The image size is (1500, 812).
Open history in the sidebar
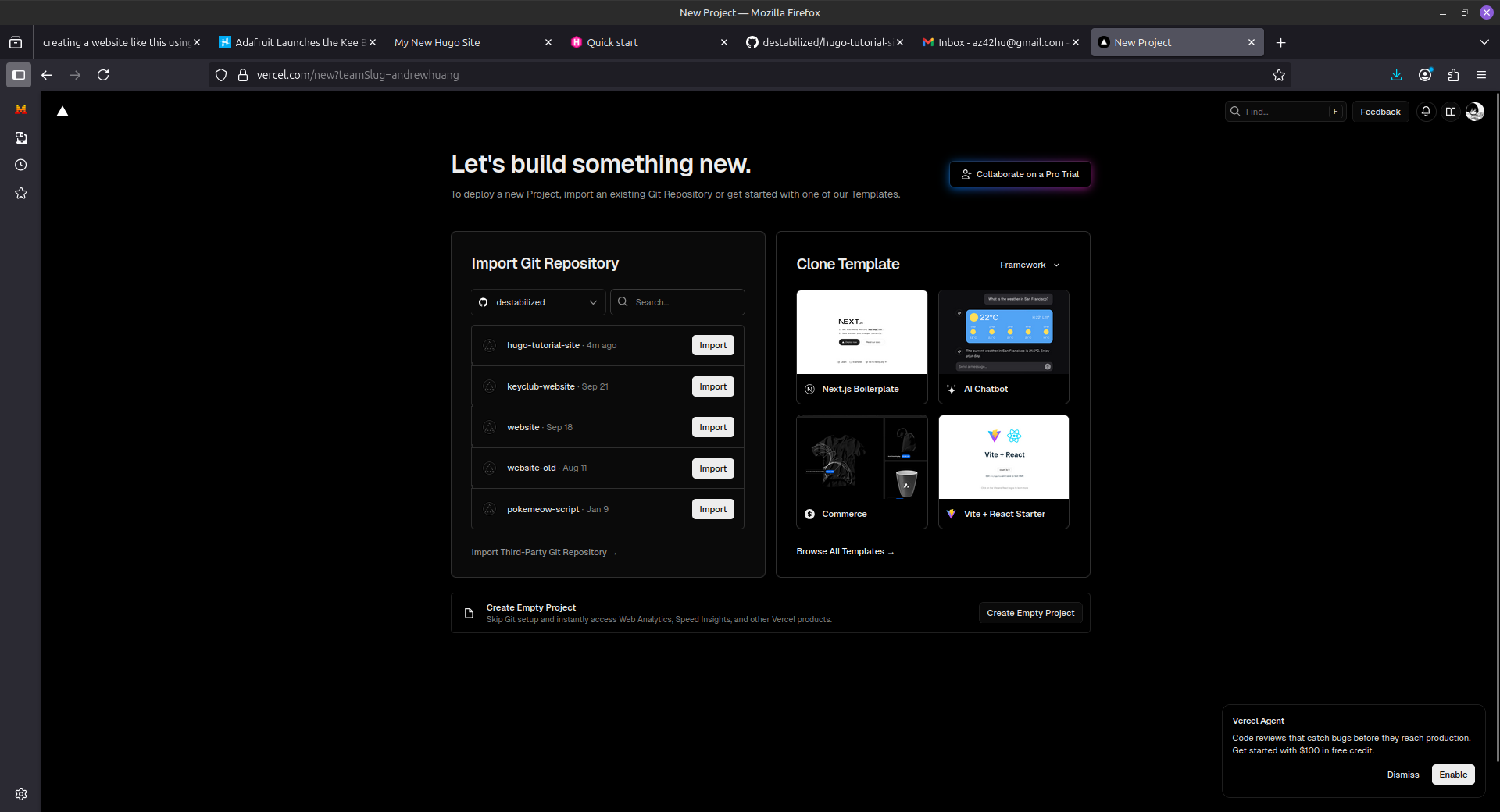tap(21, 165)
